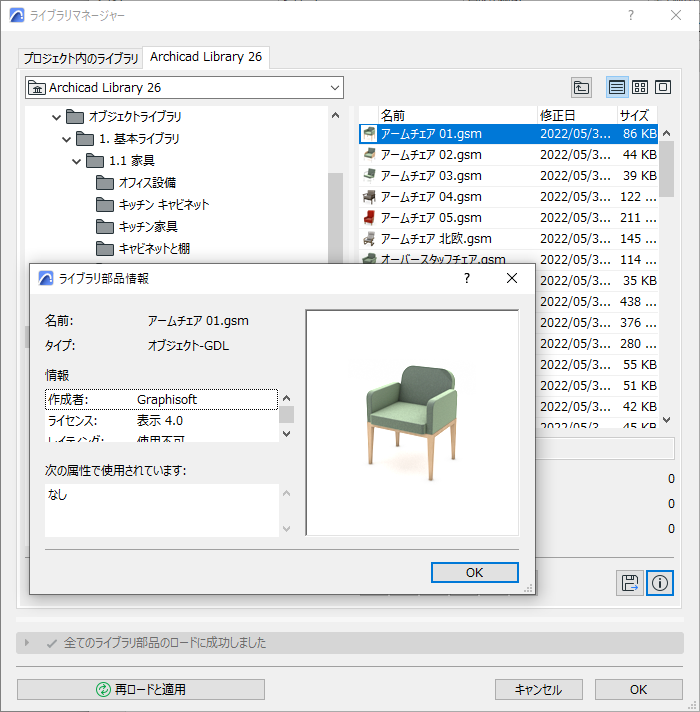Click the キャビネットと棚 folder icon
Viewport: 700px width, 712px height.
coord(105,248)
